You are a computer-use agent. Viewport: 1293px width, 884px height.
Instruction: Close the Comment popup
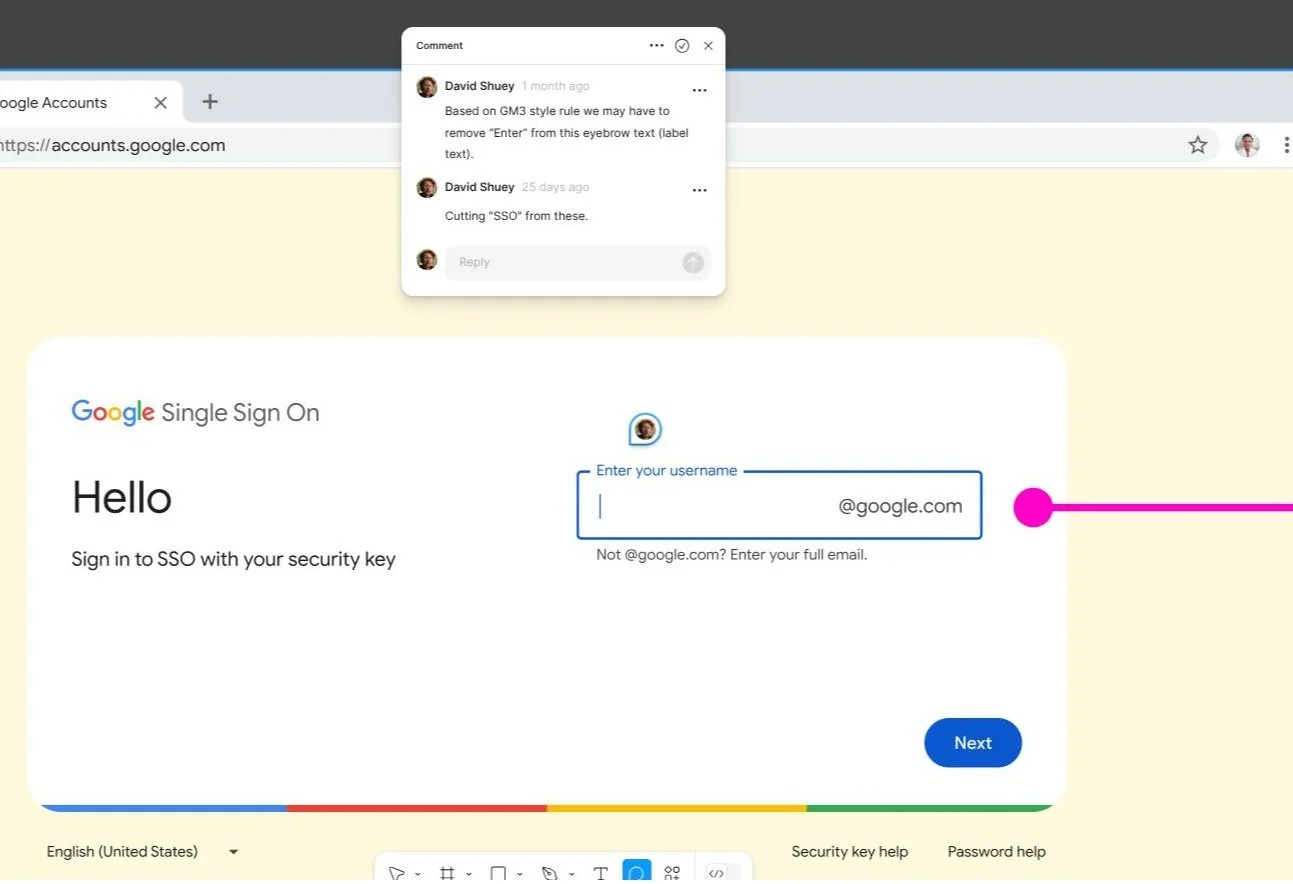708,46
